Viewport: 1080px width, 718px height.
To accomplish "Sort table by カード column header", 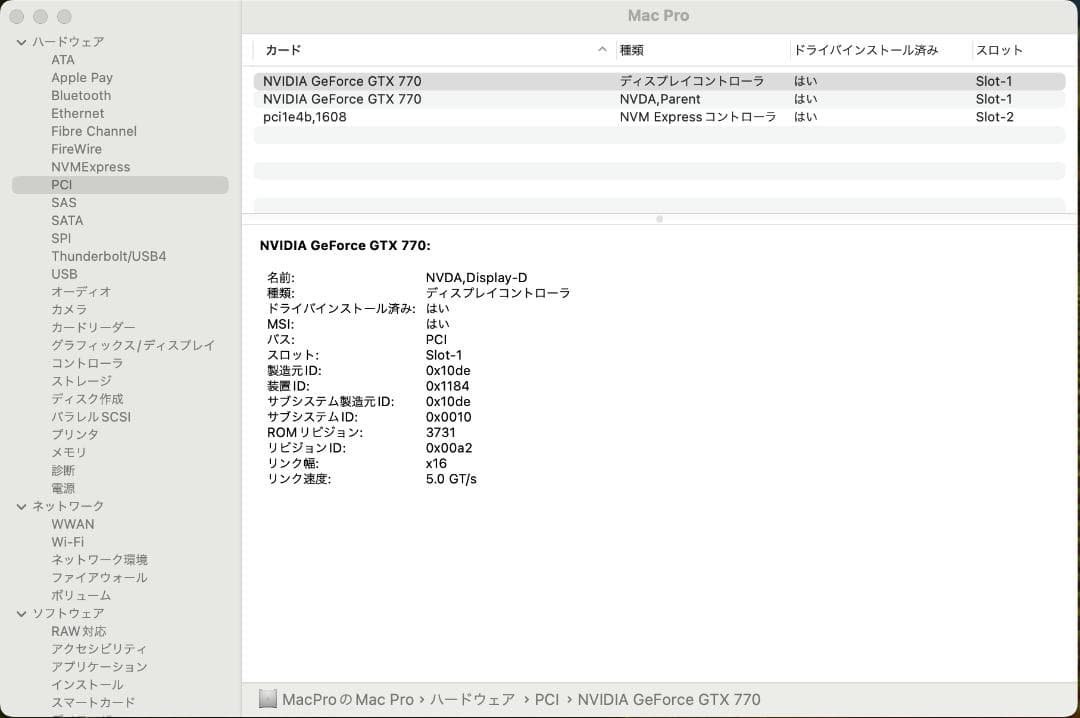I will point(283,50).
